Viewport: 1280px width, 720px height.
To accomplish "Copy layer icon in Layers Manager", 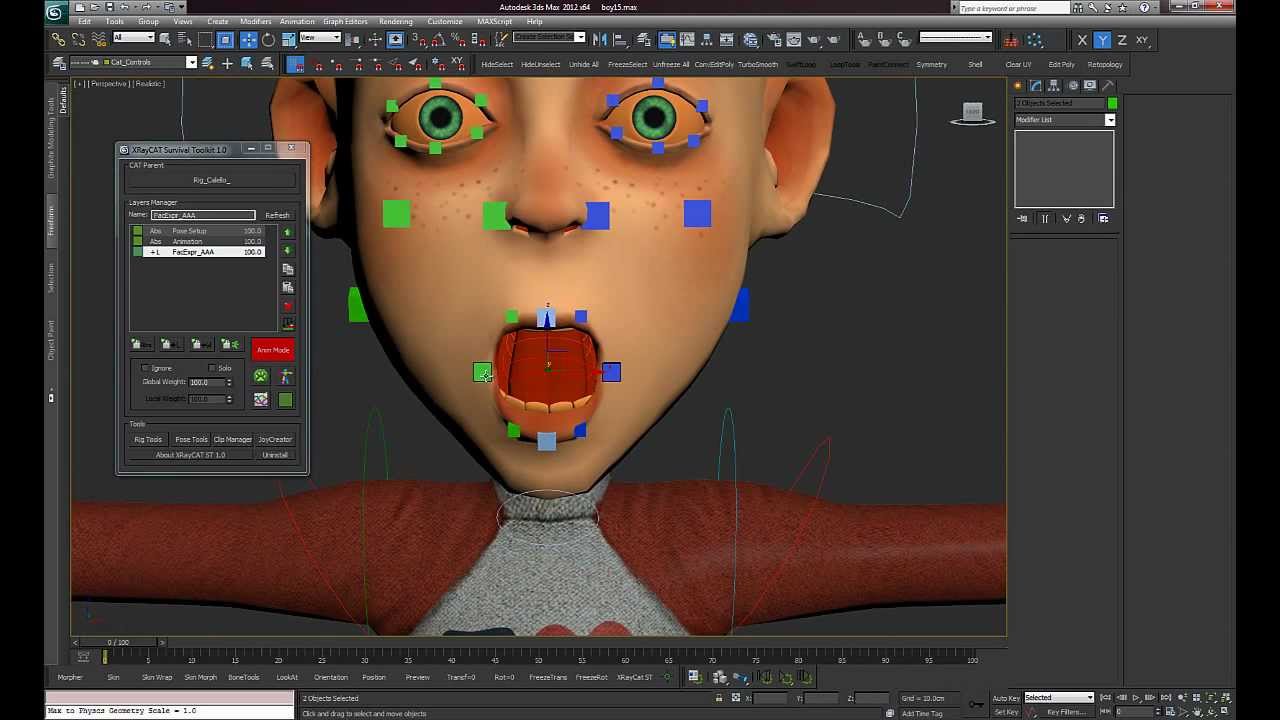I will coord(288,269).
